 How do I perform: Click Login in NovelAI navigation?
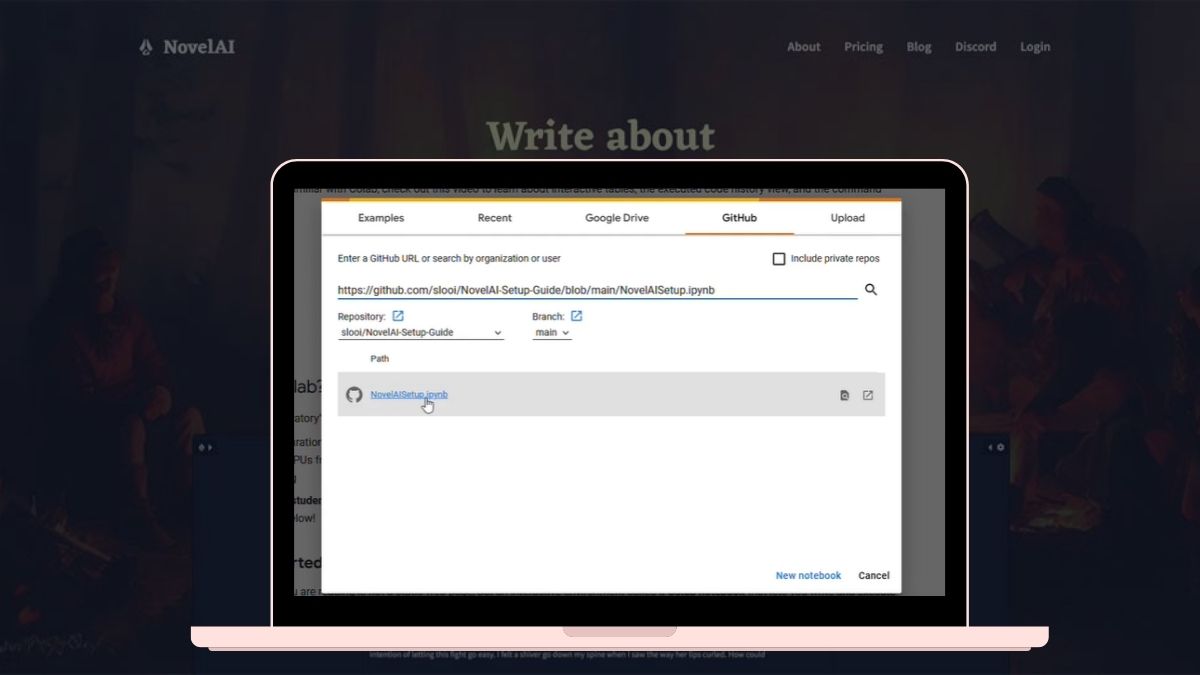(x=1035, y=47)
